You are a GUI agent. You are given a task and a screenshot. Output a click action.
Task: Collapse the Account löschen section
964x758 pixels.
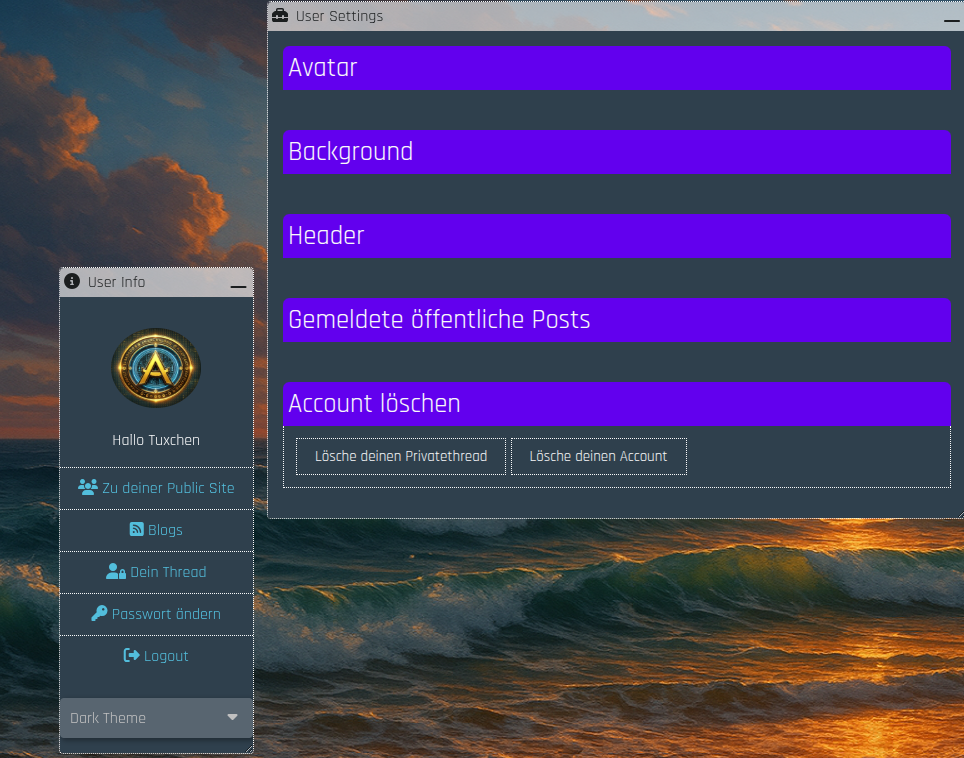617,404
